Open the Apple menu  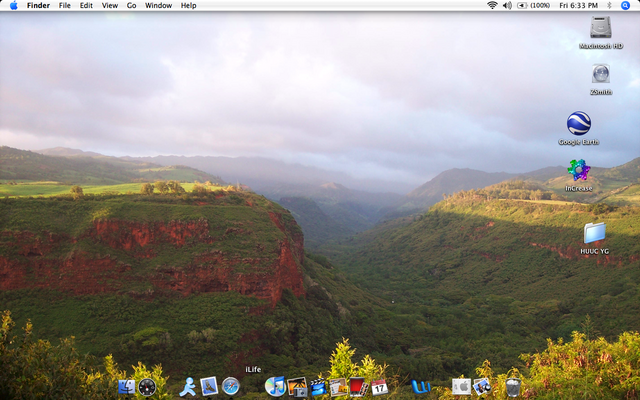point(13,5)
